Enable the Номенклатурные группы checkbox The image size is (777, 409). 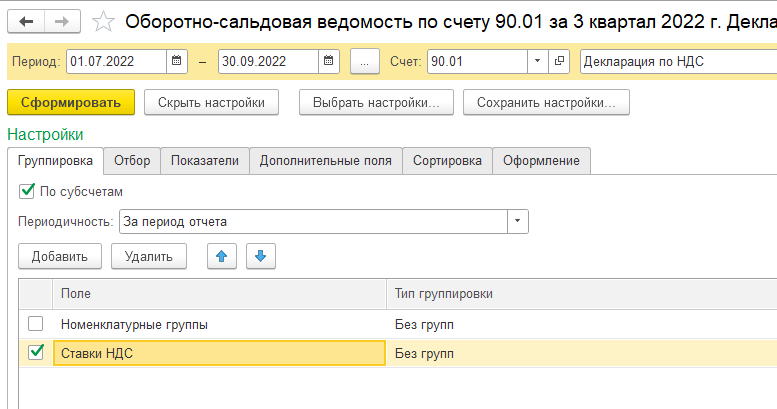pyautogui.click(x=36, y=324)
